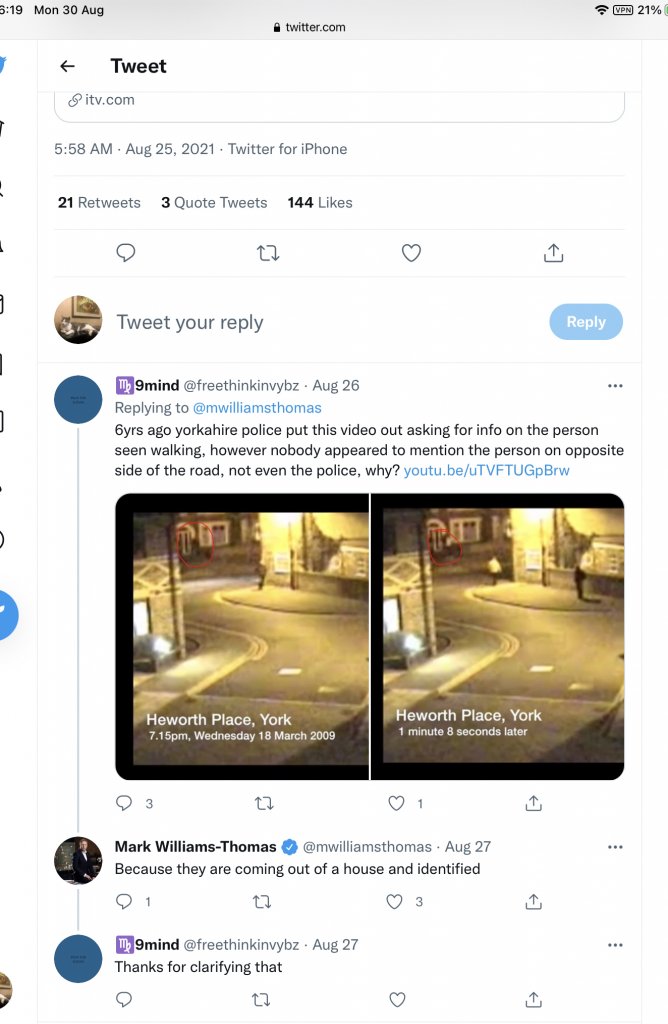Go back using the arrow beside Tweet
This screenshot has height=1024, width=668.
pyautogui.click(x=67, y=66)
